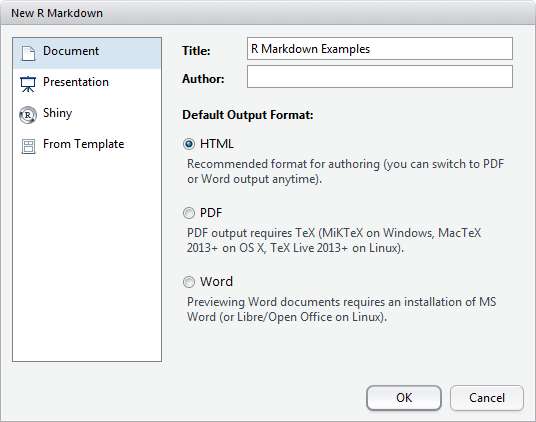
Task: Select the Document list entry label
Action: 71,51
